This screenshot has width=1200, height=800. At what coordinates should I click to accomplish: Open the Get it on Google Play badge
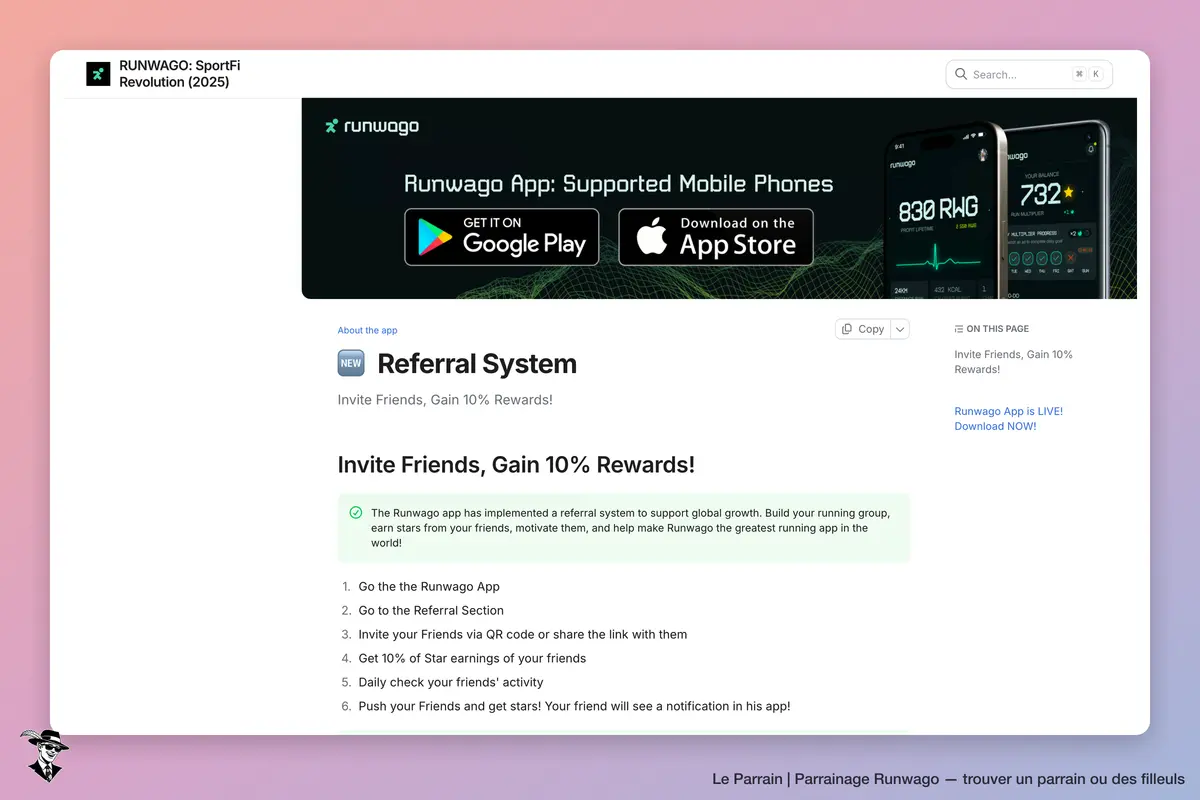point(501,237)
